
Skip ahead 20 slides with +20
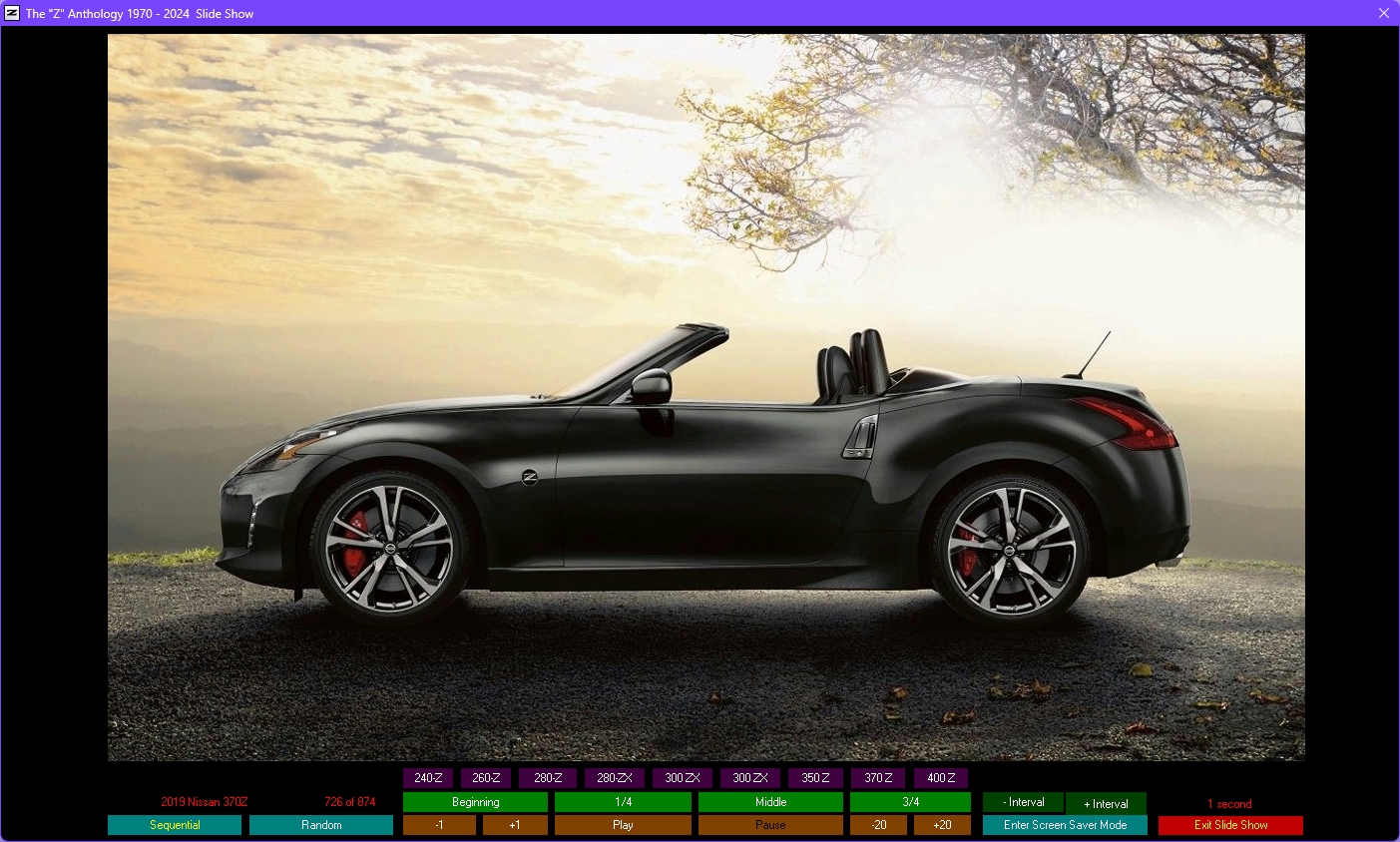point(942,825)
